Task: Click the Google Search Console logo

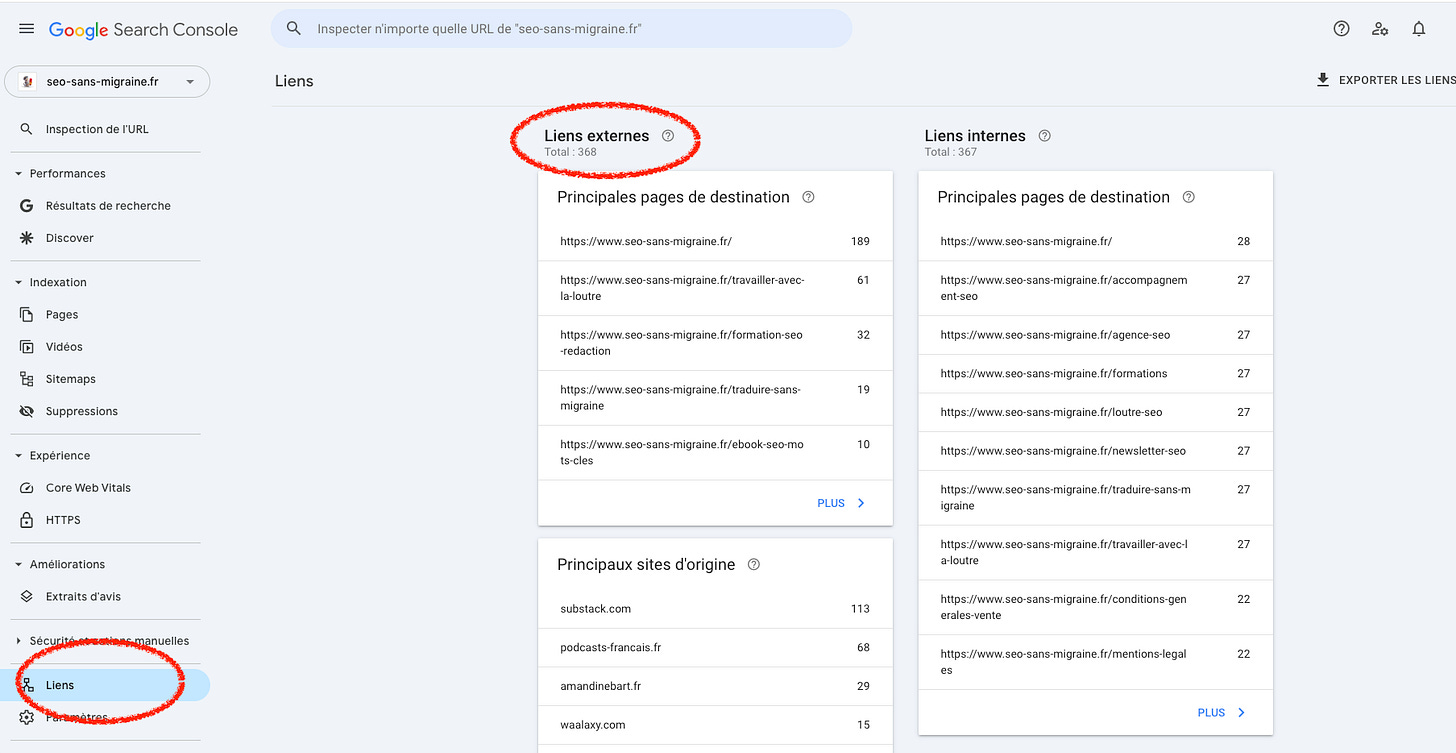Action: click(143, 29)
